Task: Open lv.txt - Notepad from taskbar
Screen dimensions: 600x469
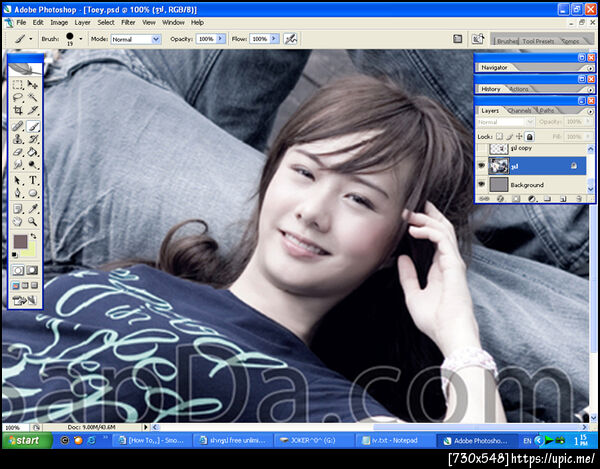Action: [x=395, y=440]
